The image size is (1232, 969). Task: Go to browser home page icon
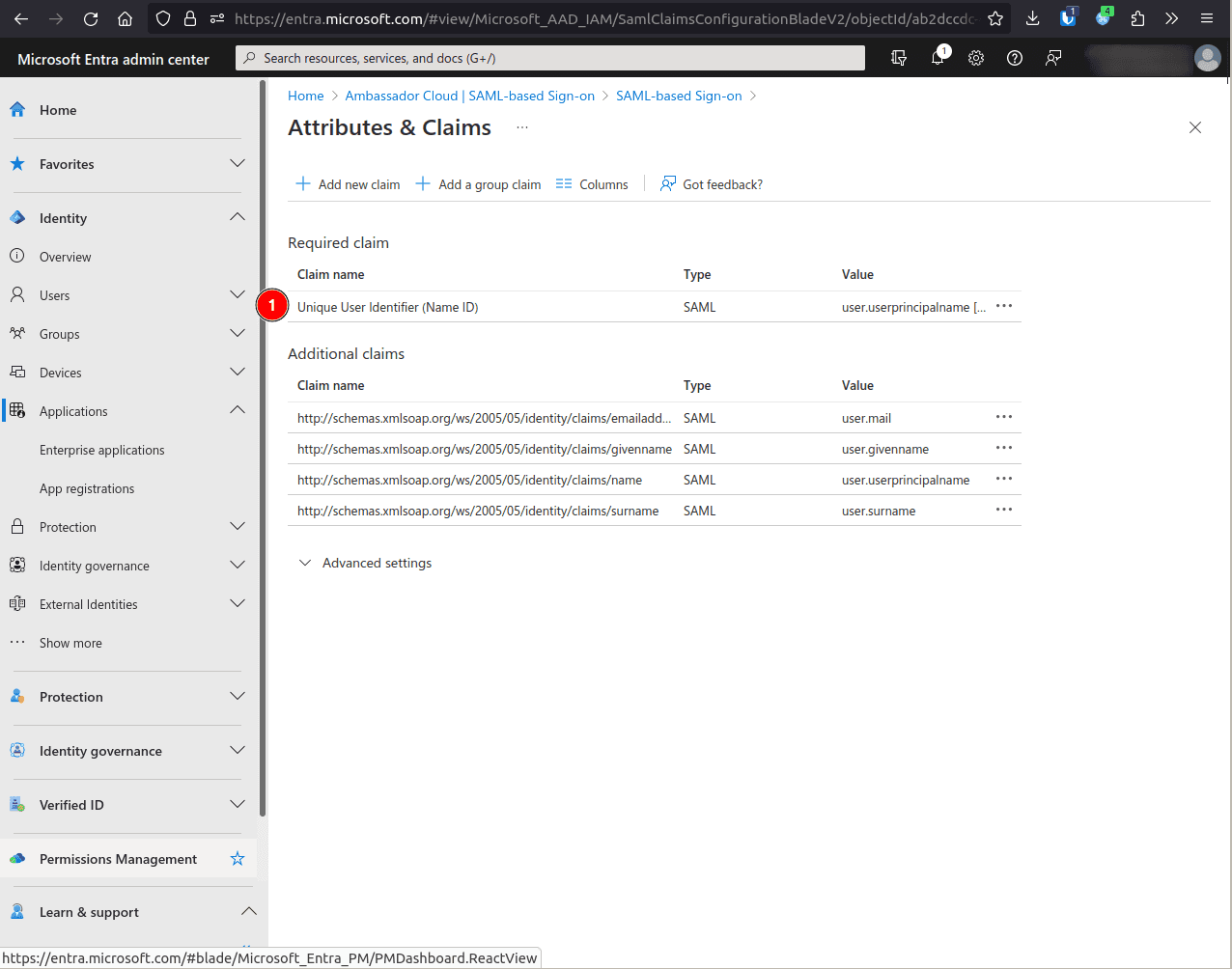pyautogui.click(x=125, y=18)
